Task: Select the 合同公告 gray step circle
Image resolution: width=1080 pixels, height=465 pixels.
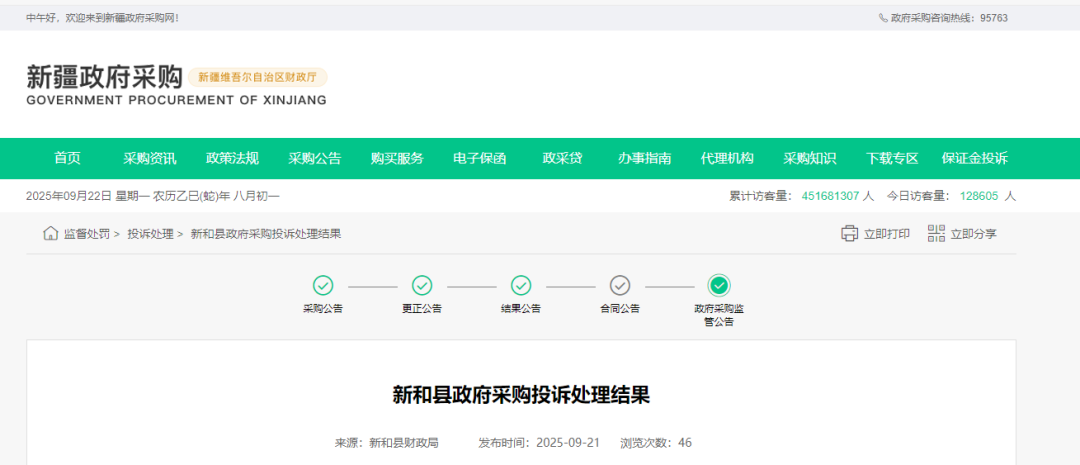Action: click(620, 285)
